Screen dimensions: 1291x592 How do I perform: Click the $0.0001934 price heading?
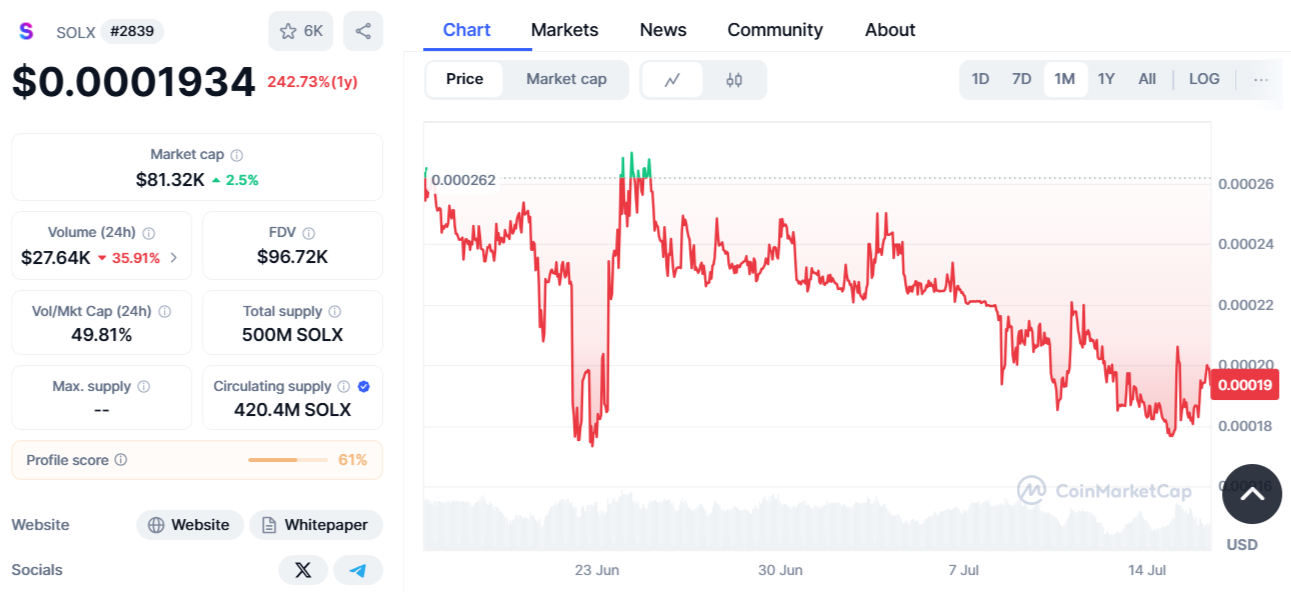click(134, 81)
